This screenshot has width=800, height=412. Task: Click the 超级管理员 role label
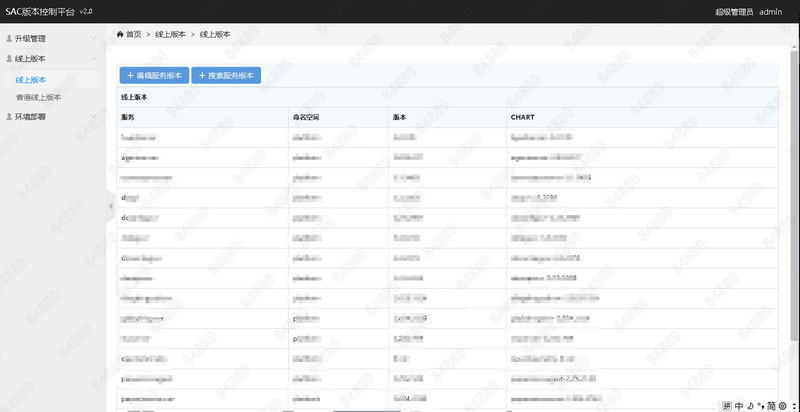734,12
